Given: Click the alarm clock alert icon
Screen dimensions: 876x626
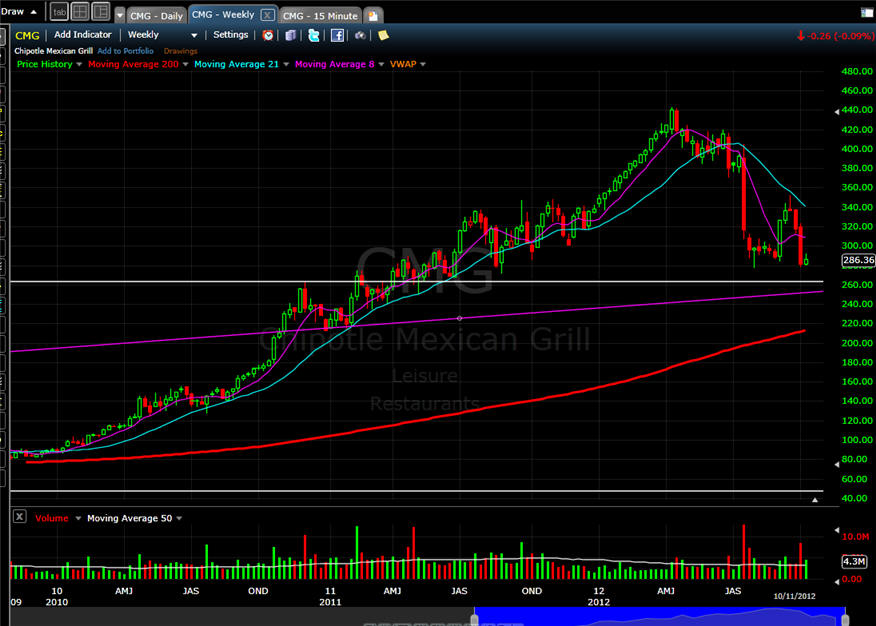Looking at the screenshot, I should pos(268,35).
